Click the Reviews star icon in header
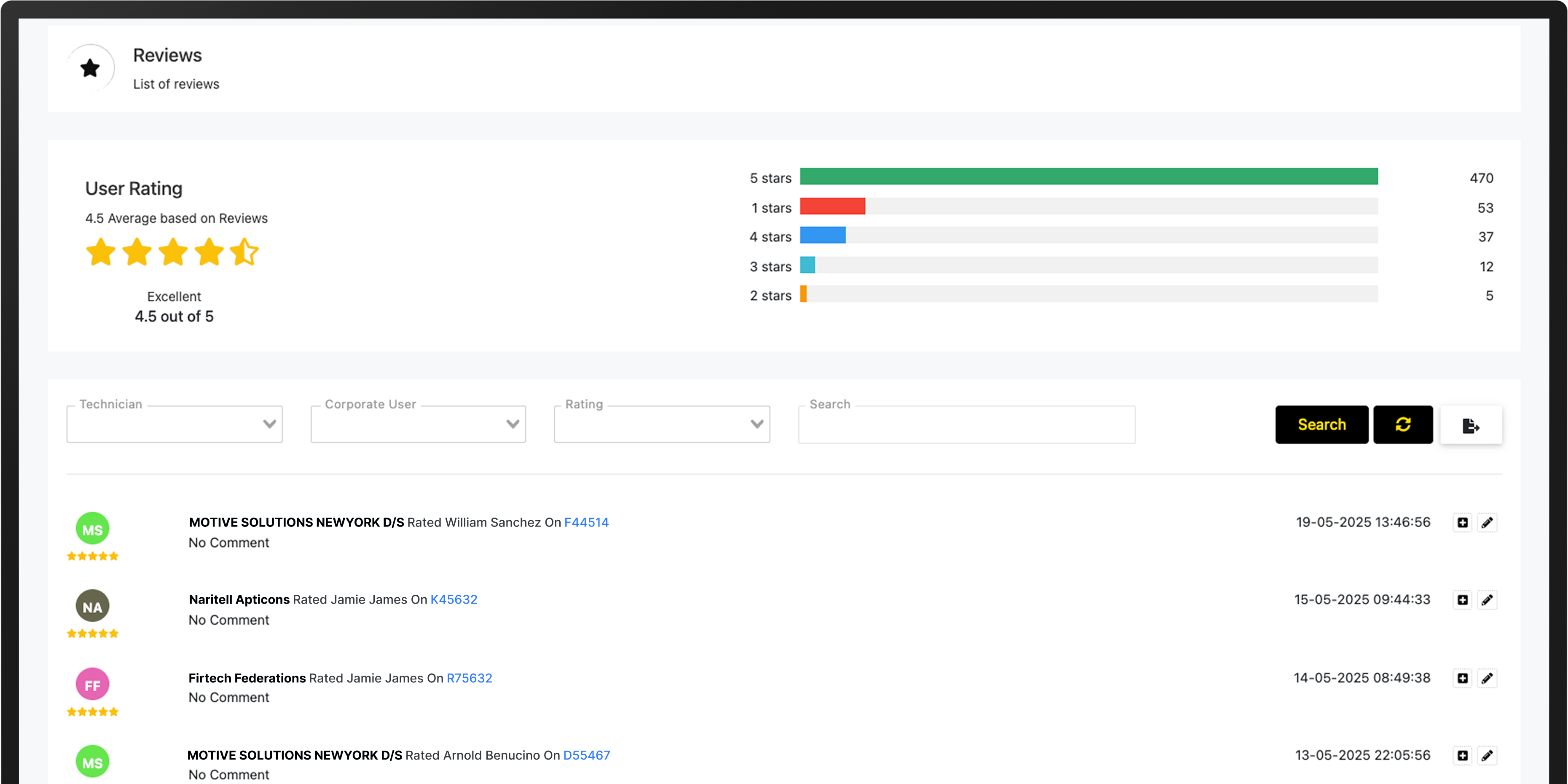Viewport: 1568px width, 784px height. (x=90, y=67)
